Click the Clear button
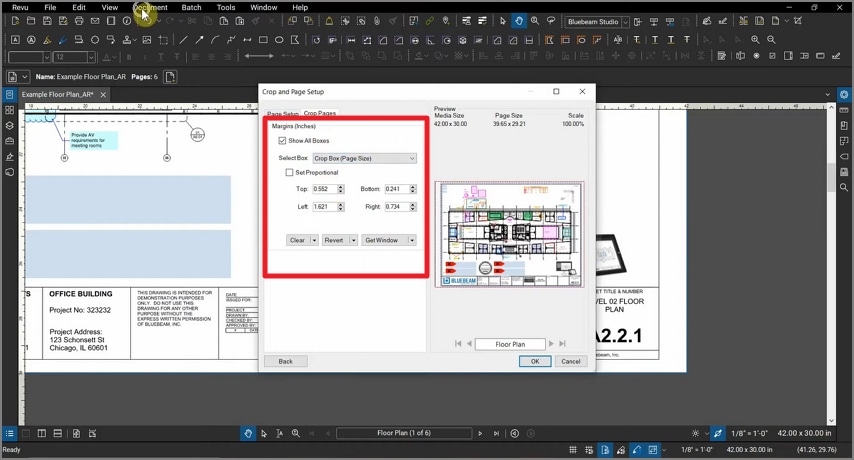The width and height of the screenshot is (854, 460). click(x=297, y=240)
